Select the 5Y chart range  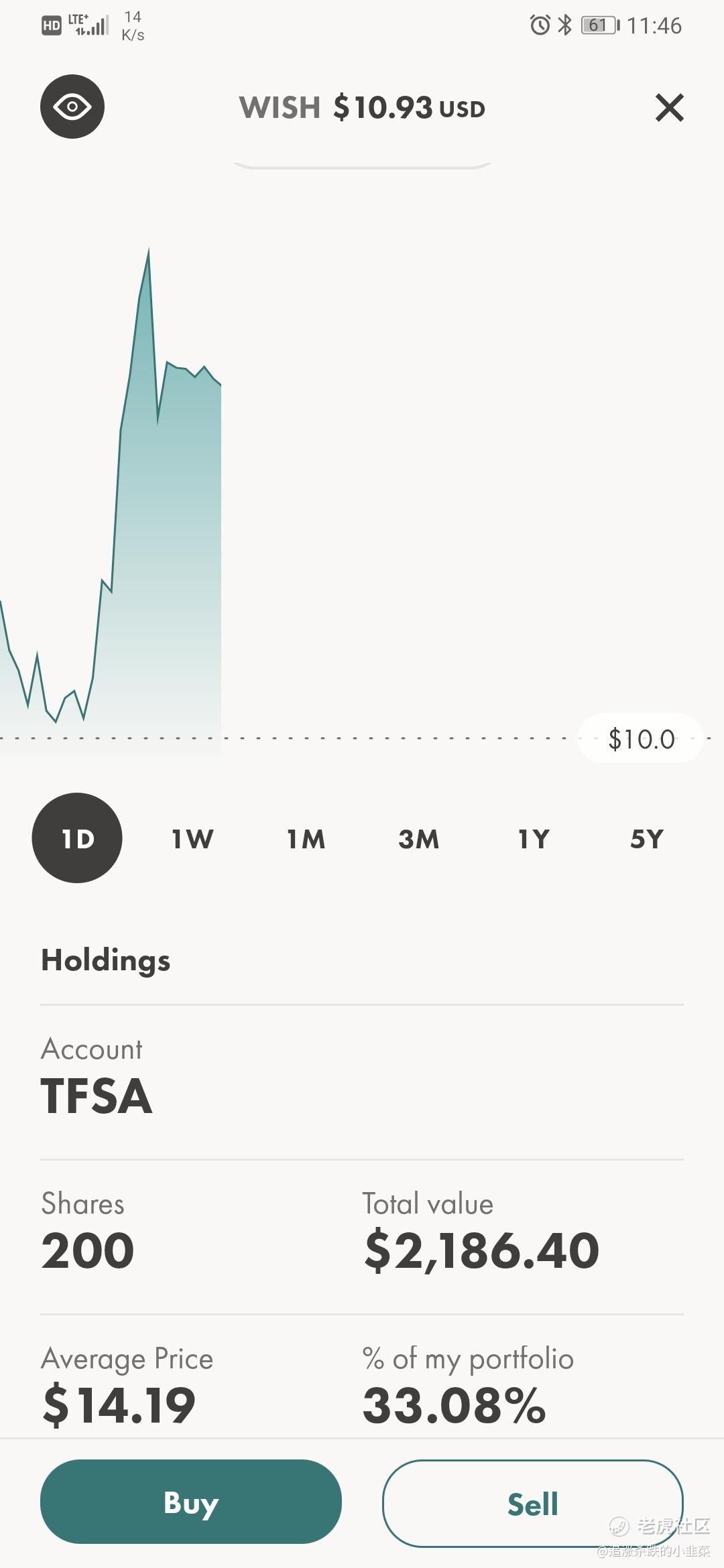(647, 839)
